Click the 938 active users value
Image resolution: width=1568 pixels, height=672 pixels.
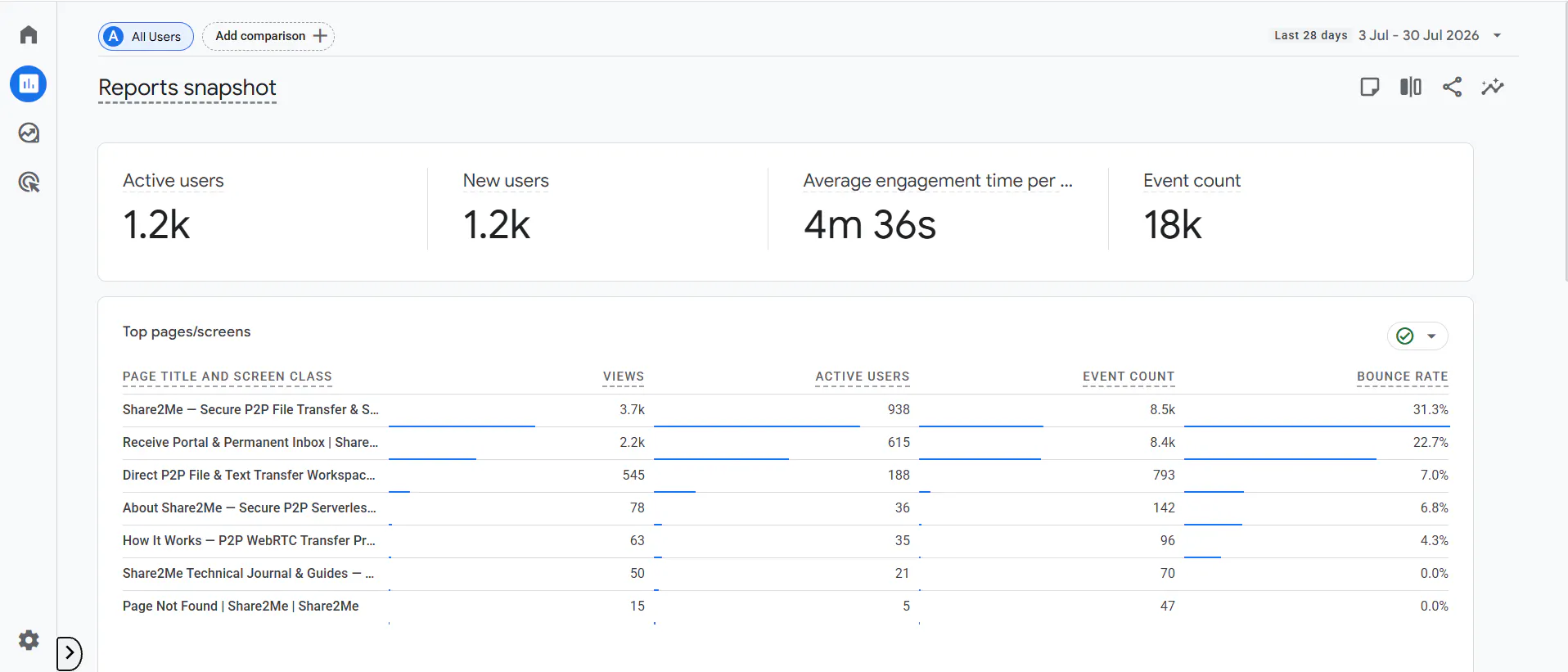(x=899, y=409)
